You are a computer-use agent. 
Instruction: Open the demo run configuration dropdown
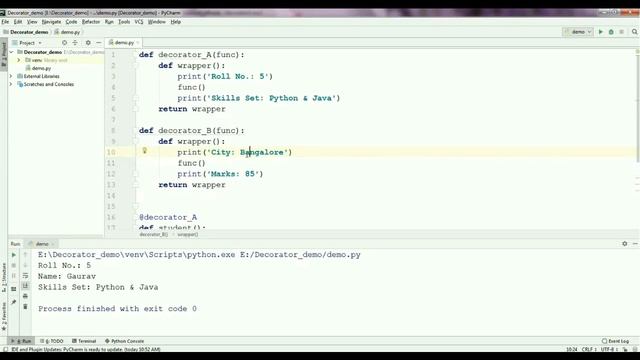[x=578, y=32]
